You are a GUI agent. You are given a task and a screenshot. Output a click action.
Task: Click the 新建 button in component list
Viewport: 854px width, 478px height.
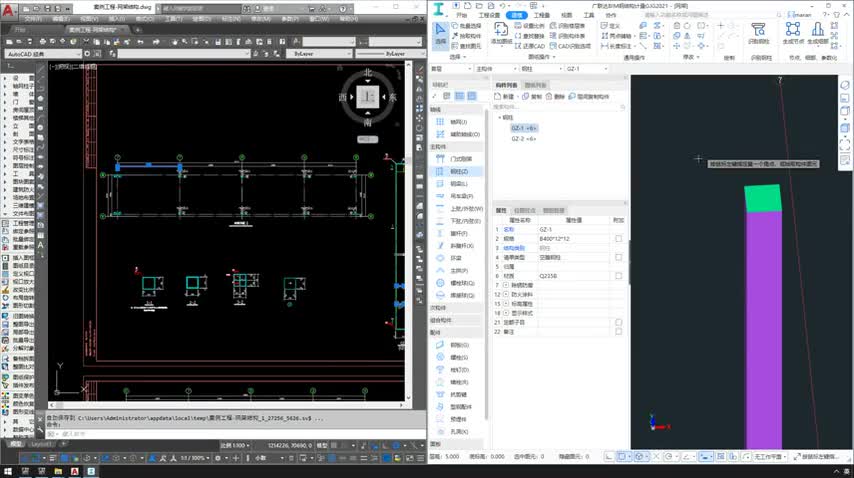(x=506, y=97)
